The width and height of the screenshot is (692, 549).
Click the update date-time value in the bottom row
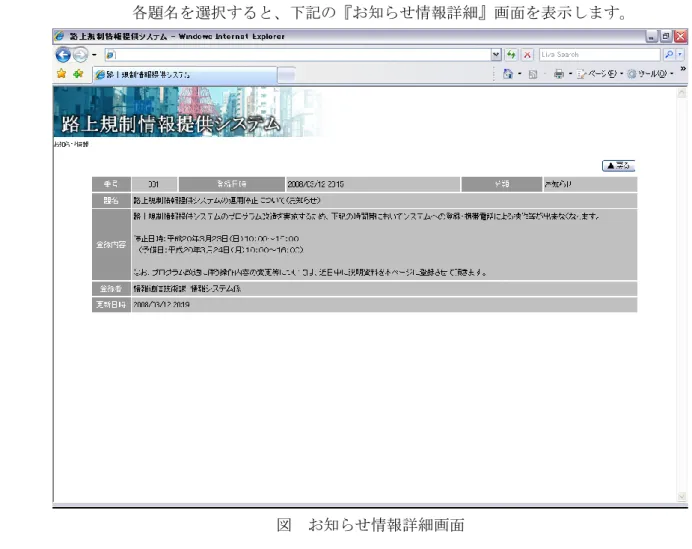point(161,305)
